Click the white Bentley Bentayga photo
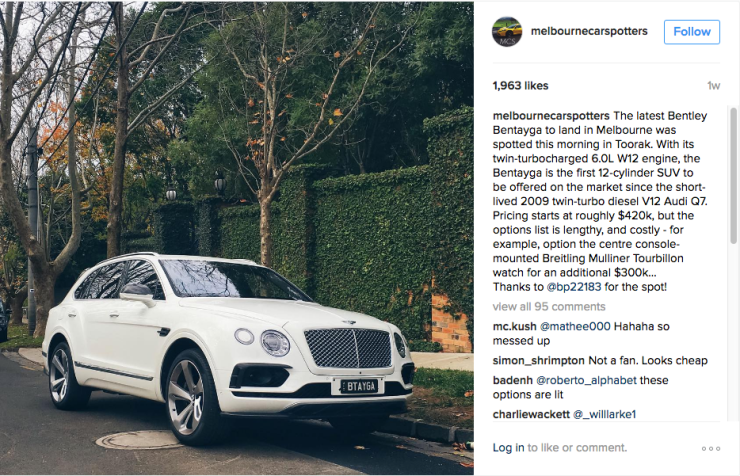This screenshot has width=740, height=476. tap(236, 238)
